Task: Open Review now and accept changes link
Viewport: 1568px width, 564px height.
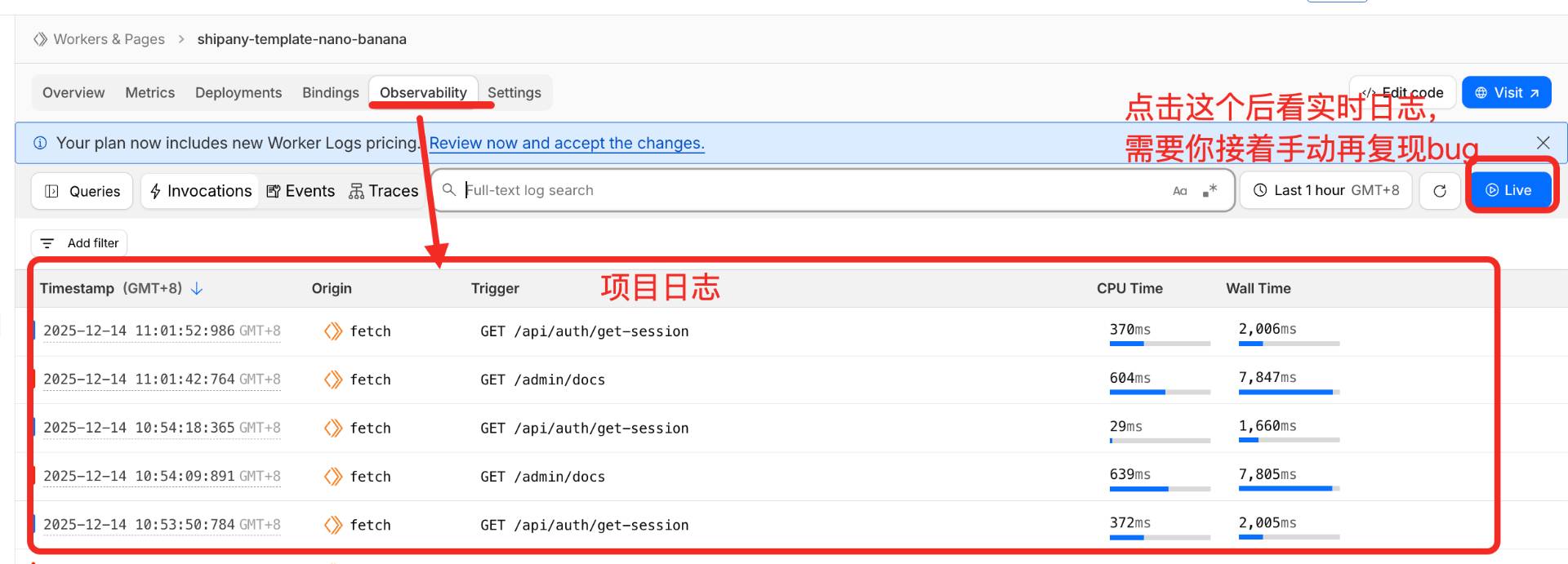Action: pyautogui.click(x=567, y=144)
